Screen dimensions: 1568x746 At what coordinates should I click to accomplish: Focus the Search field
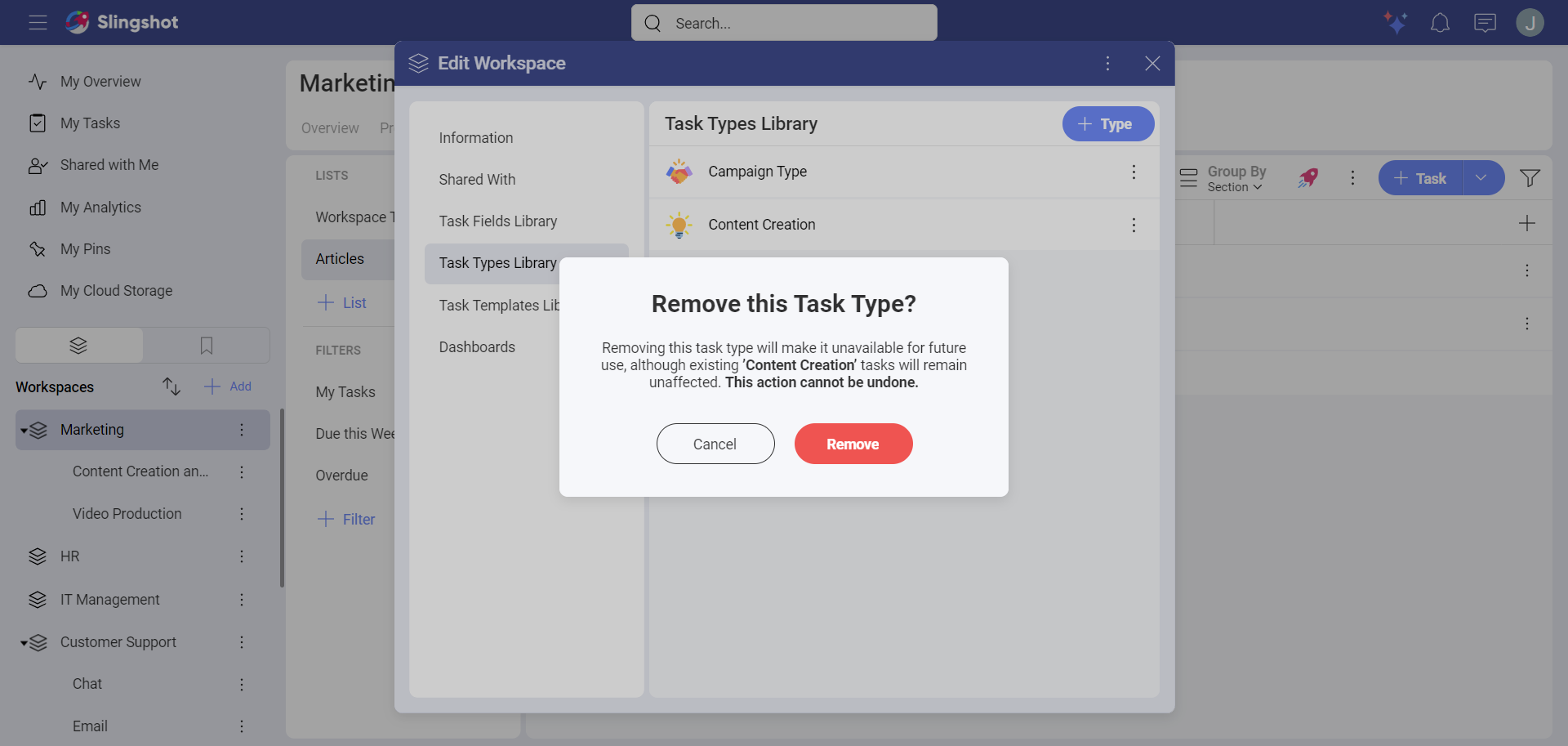click(x=784, y=23)
